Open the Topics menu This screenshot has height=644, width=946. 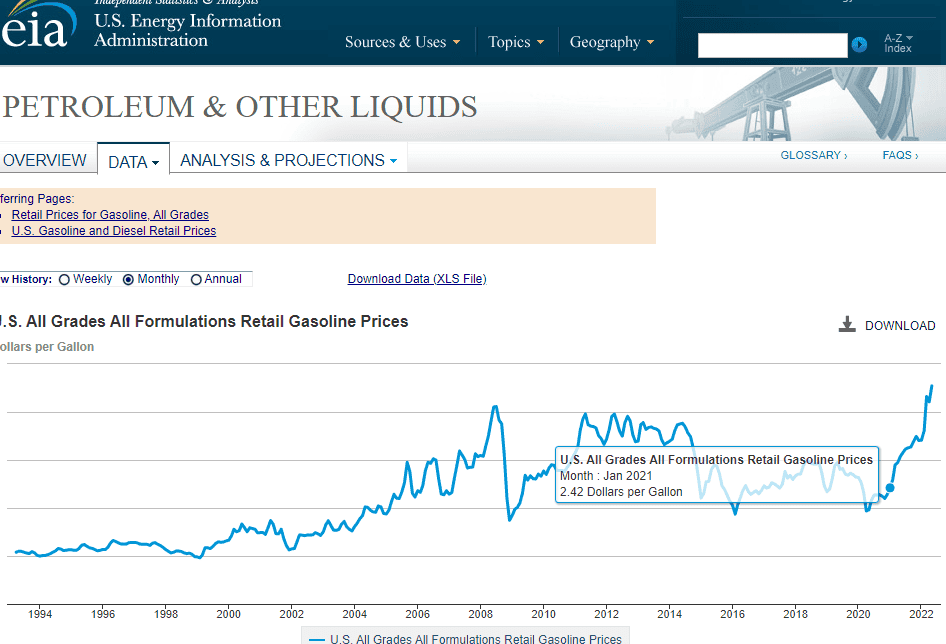(x=516, y=42)
